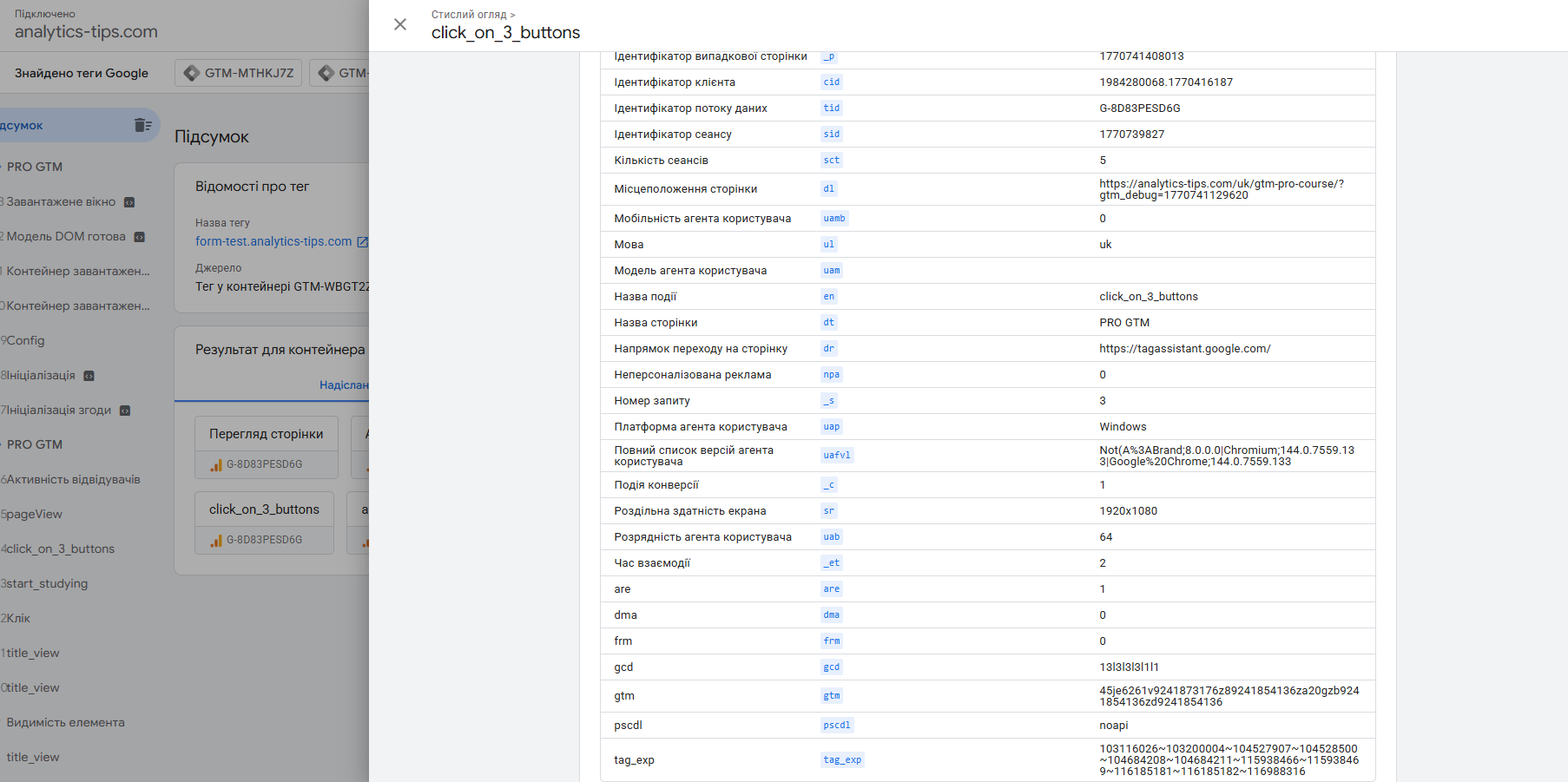
Task: Click the code icon beside Модель DOM готова
Action: click(x=139, y=237)
